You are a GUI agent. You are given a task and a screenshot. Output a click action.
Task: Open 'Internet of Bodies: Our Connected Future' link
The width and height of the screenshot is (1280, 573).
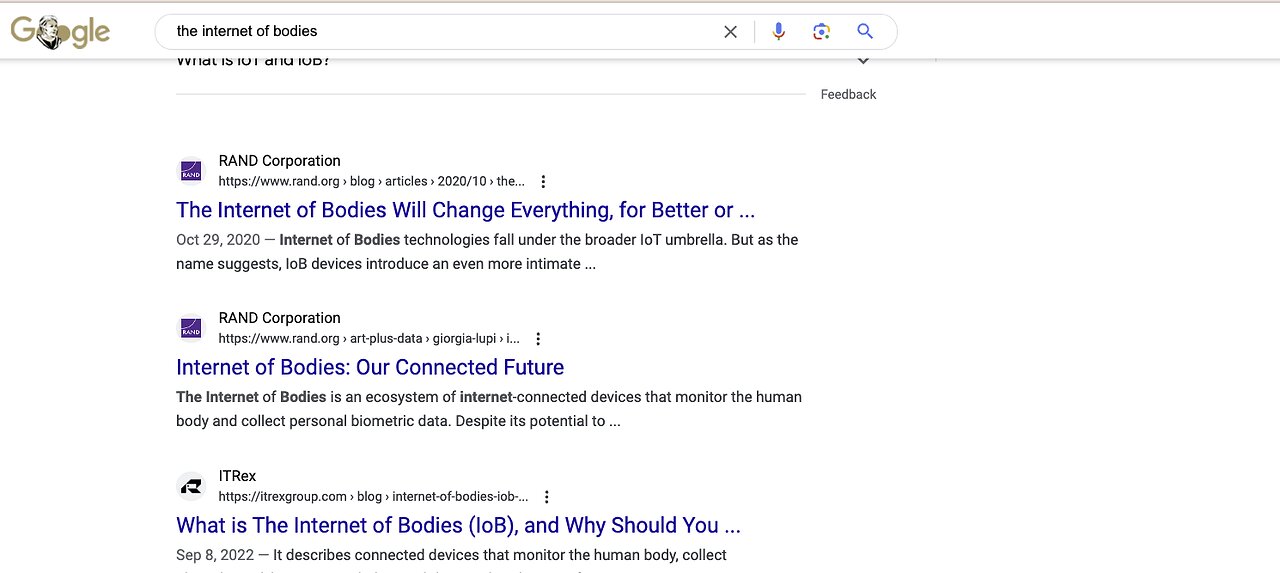370,367
